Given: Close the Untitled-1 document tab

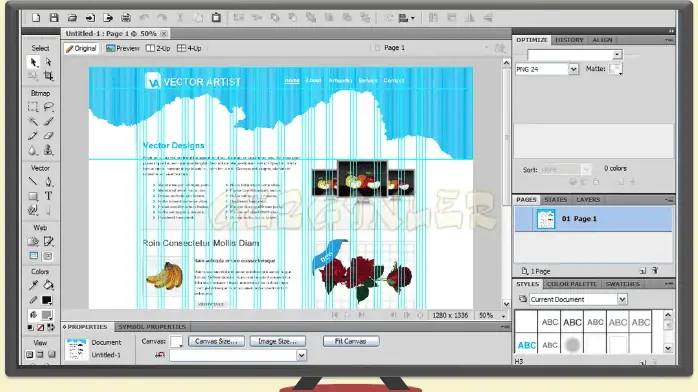Looking at the screenshot, I should (x=164, y=33).
